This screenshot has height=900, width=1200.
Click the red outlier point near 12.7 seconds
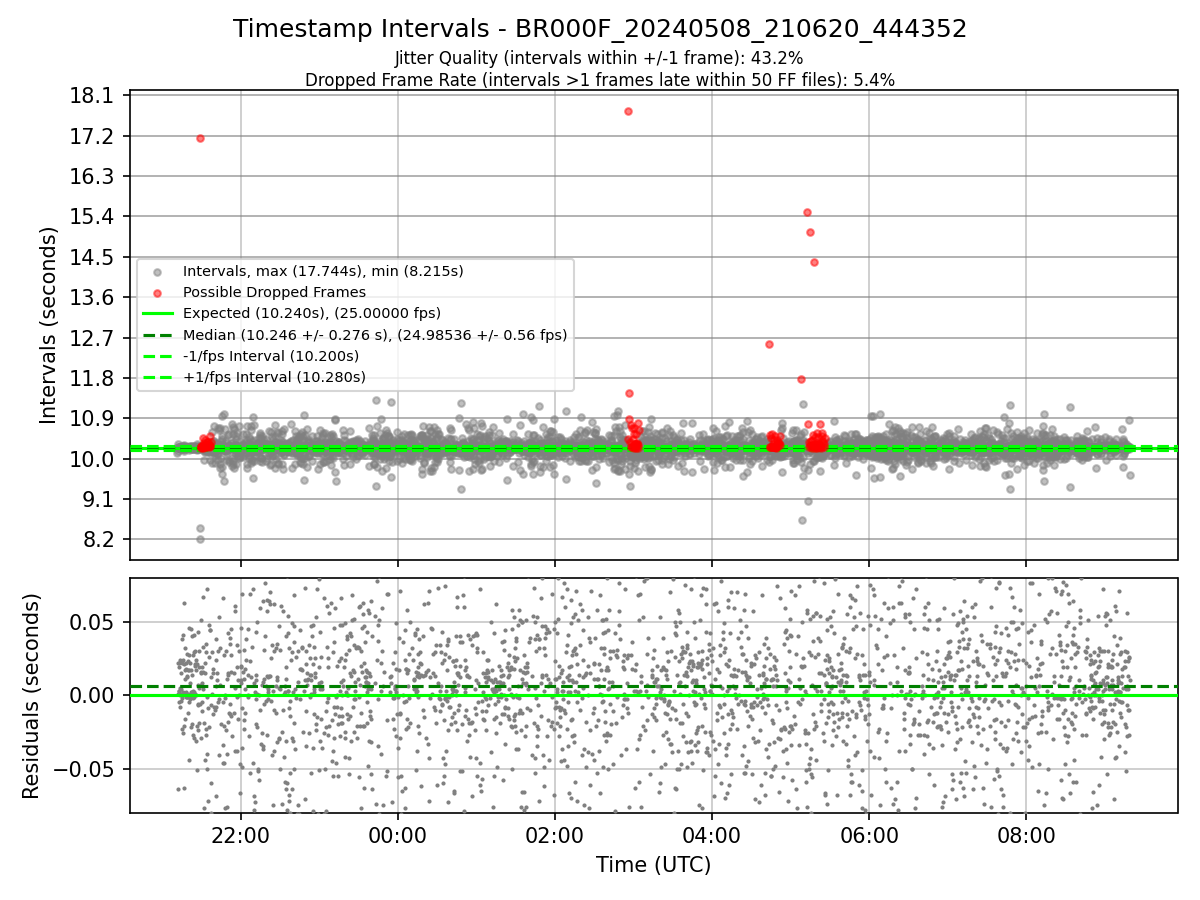point(769,344)
